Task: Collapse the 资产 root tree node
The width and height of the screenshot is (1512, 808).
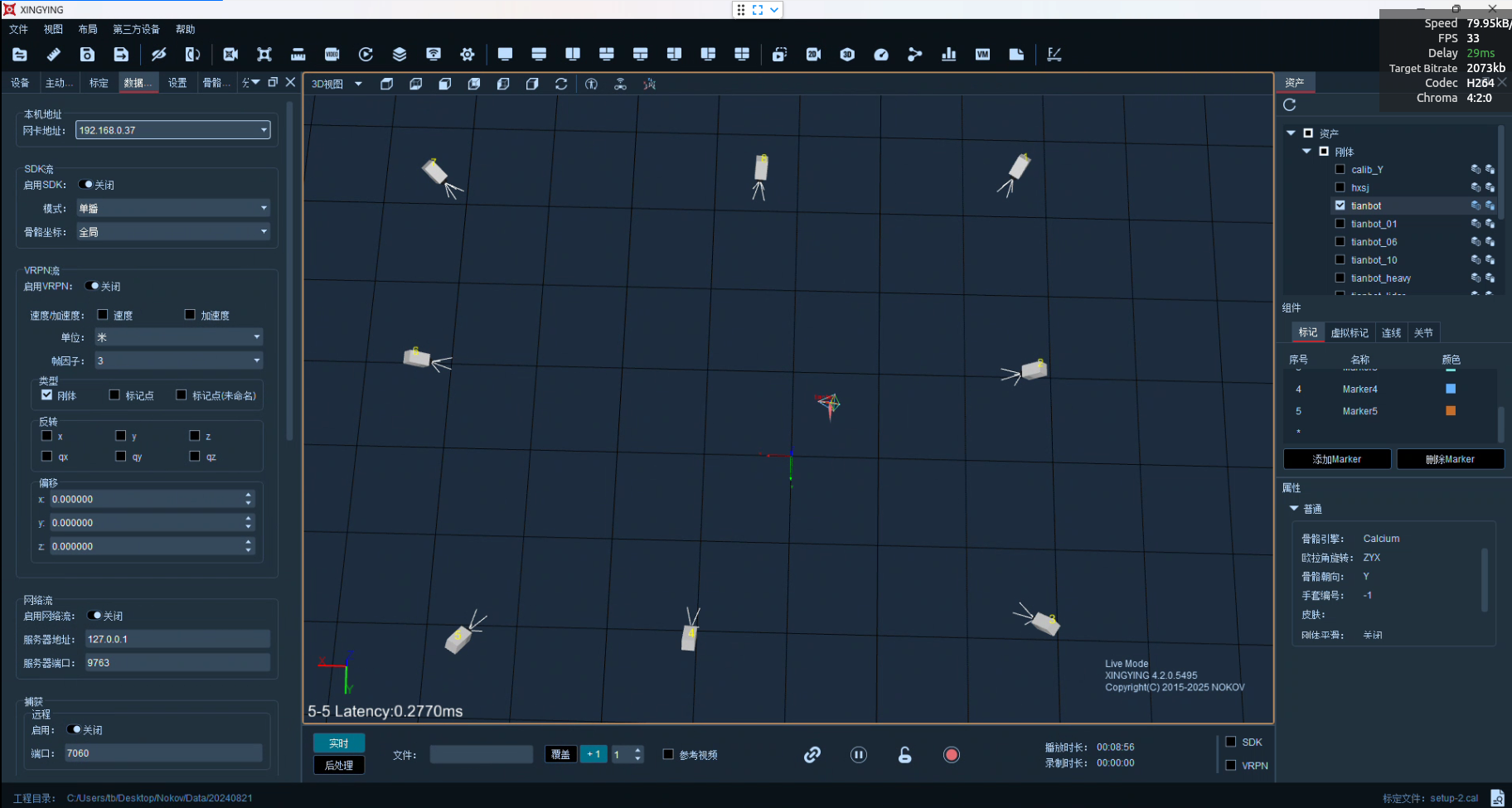Action: [x=1291, y=133]
